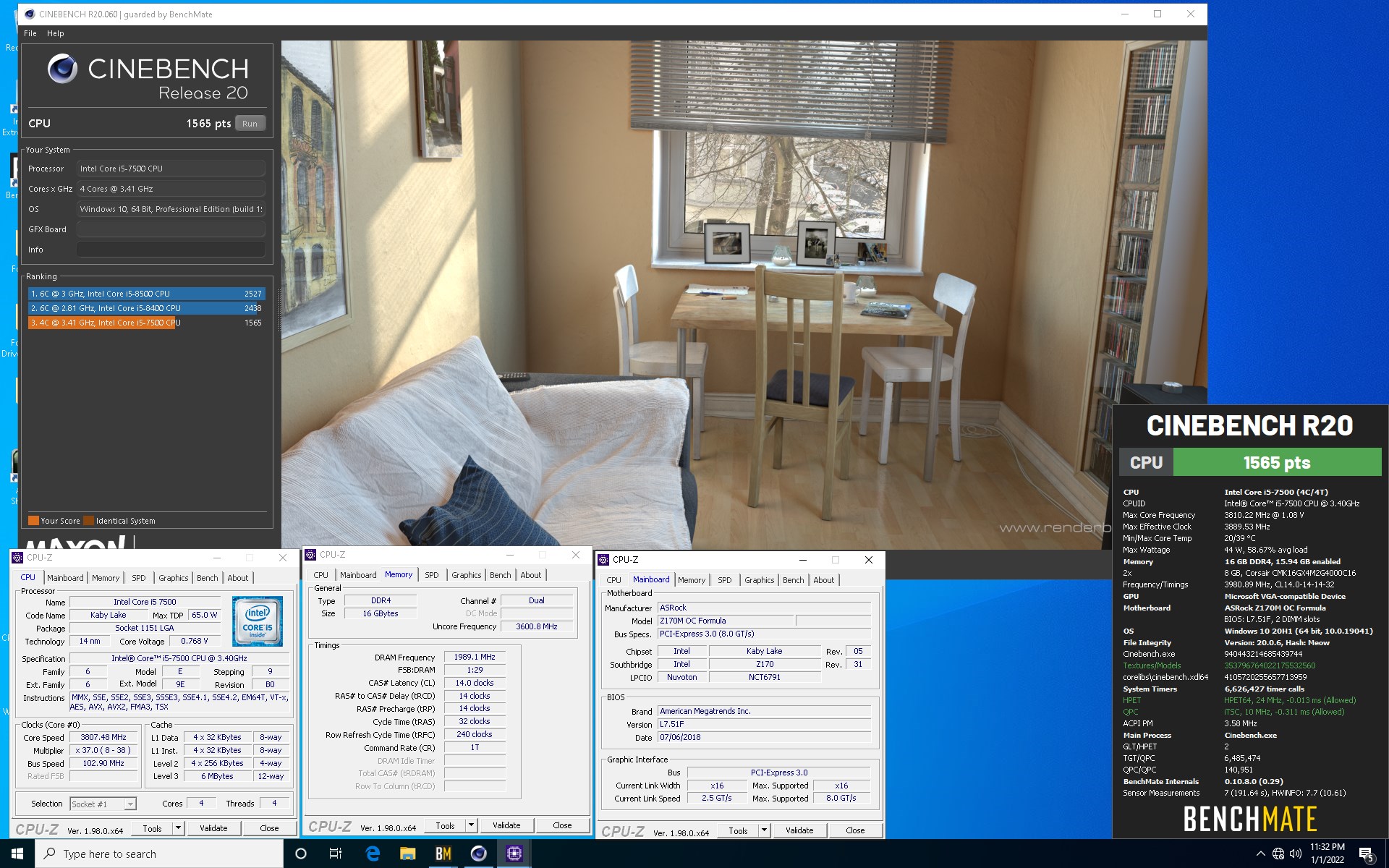This screenshot has height=868, width=1389.
Task: Select the i5-7500 ranking entry
Action: click(146, 323)
